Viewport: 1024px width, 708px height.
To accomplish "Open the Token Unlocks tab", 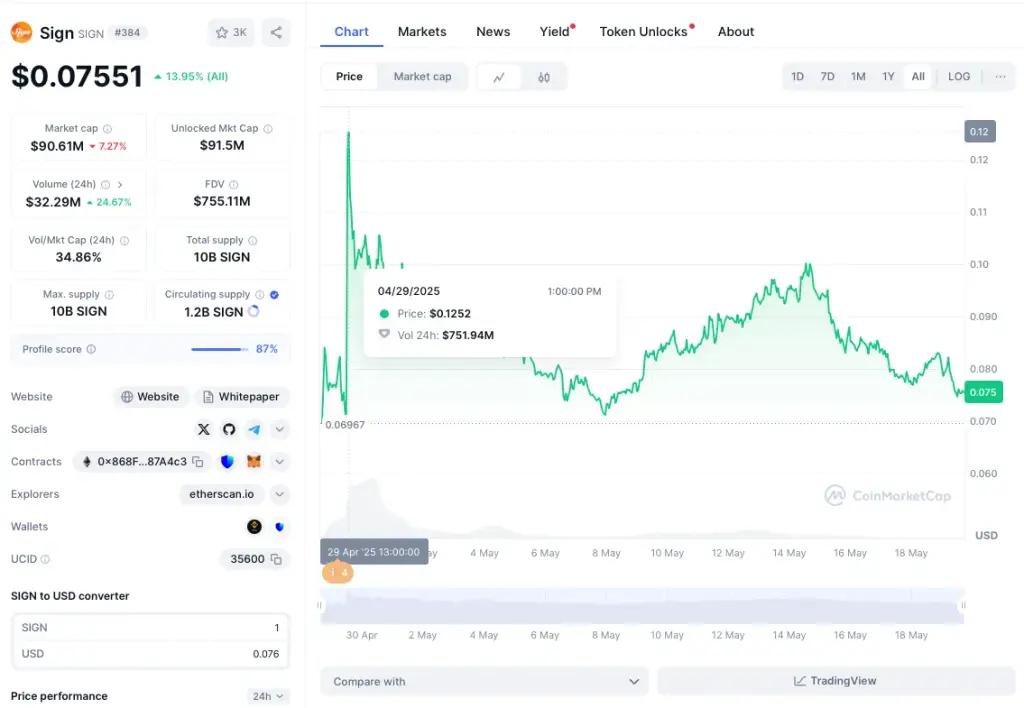I will click(643, 31).
